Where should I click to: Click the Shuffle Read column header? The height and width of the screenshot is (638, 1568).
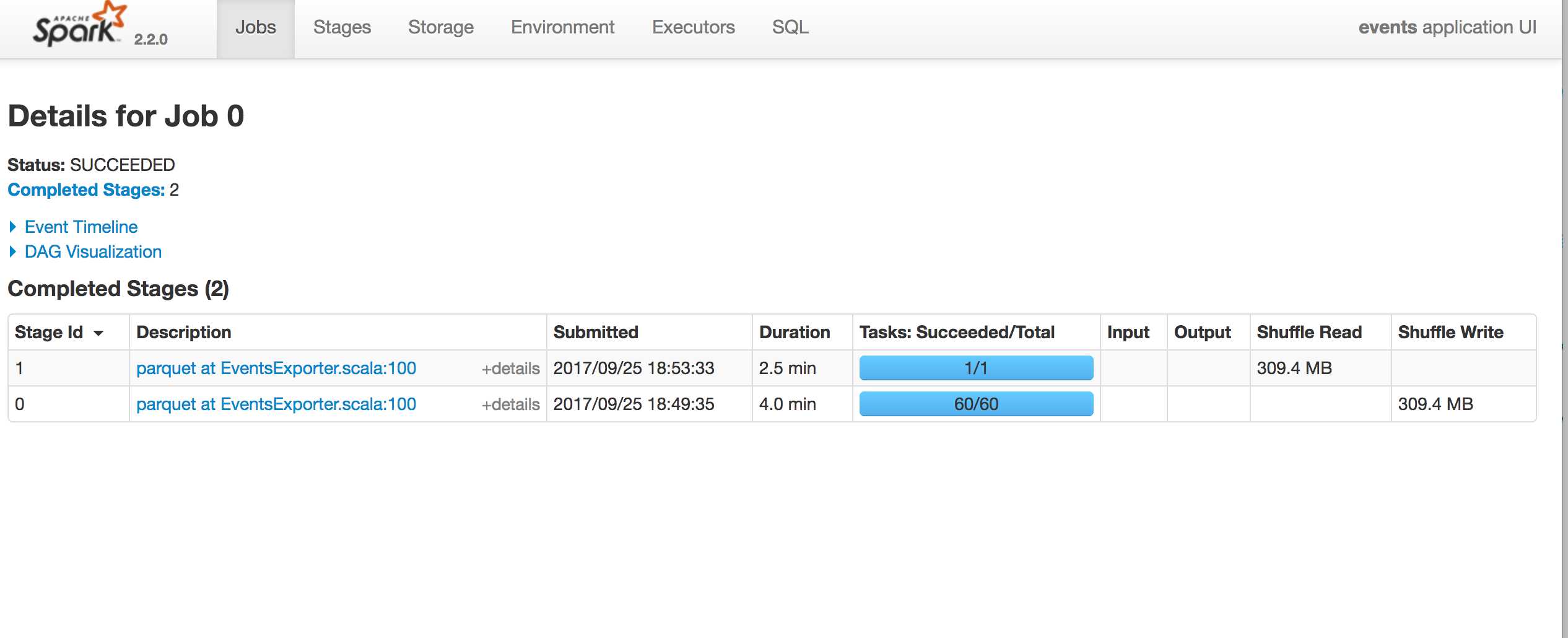tap(1320, 332)
